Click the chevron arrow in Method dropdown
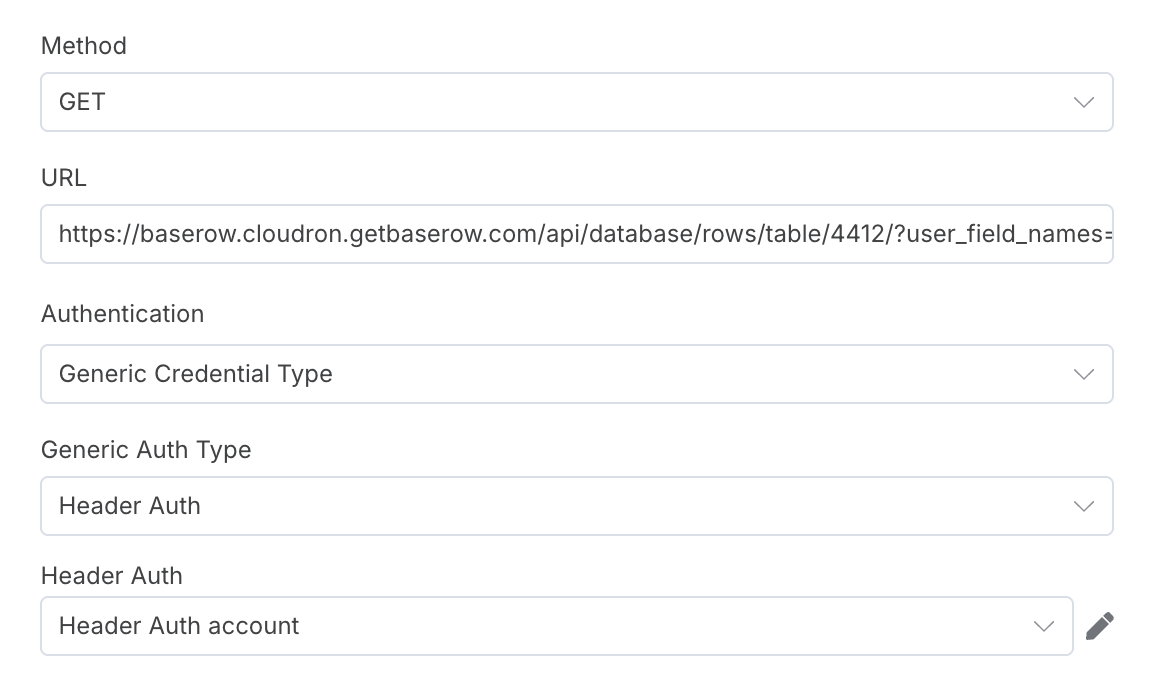The width and height of the screenshot is (1150, 684). (1083, 102)
